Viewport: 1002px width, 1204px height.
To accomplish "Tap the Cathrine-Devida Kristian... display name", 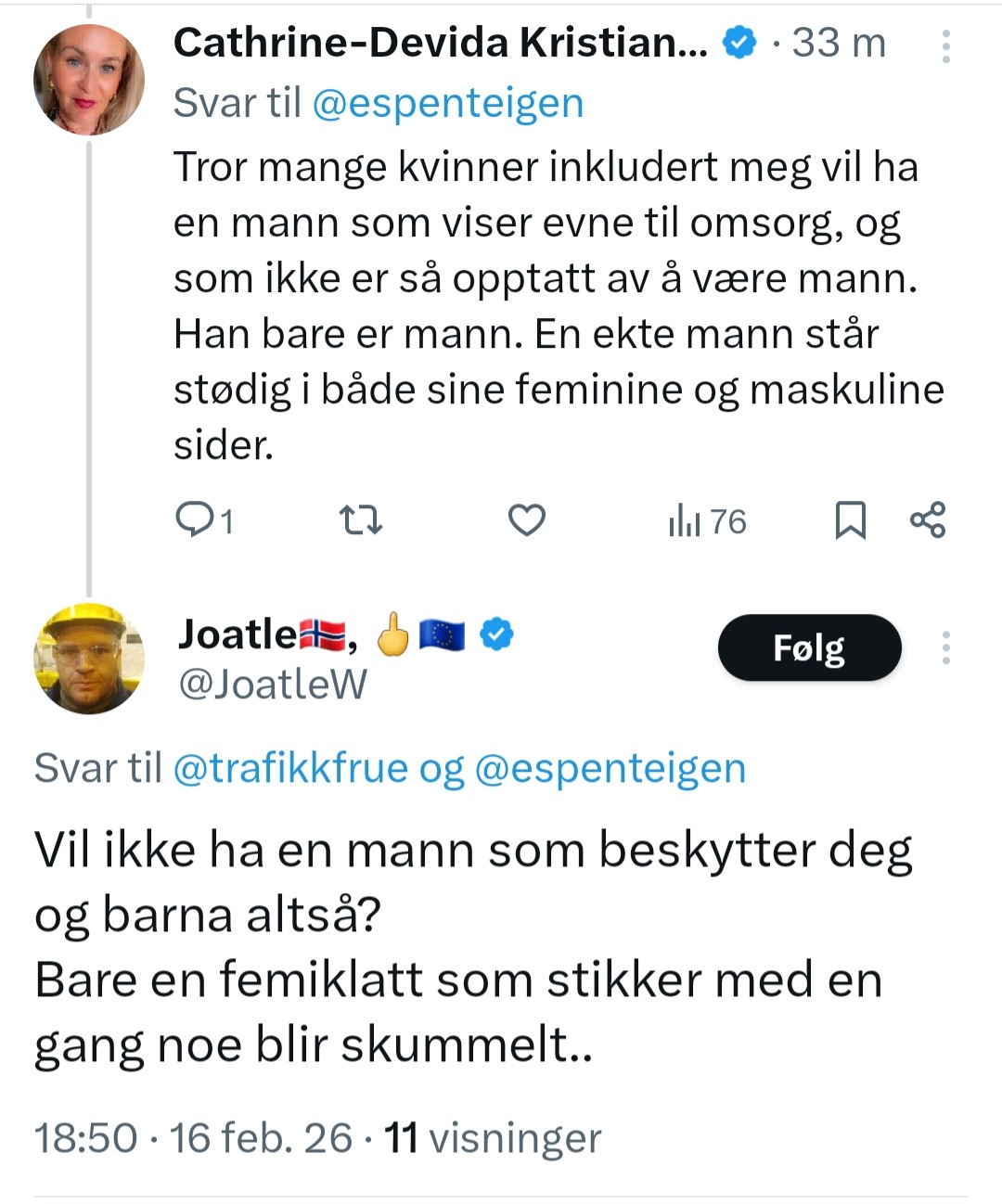I will point(440,43).
